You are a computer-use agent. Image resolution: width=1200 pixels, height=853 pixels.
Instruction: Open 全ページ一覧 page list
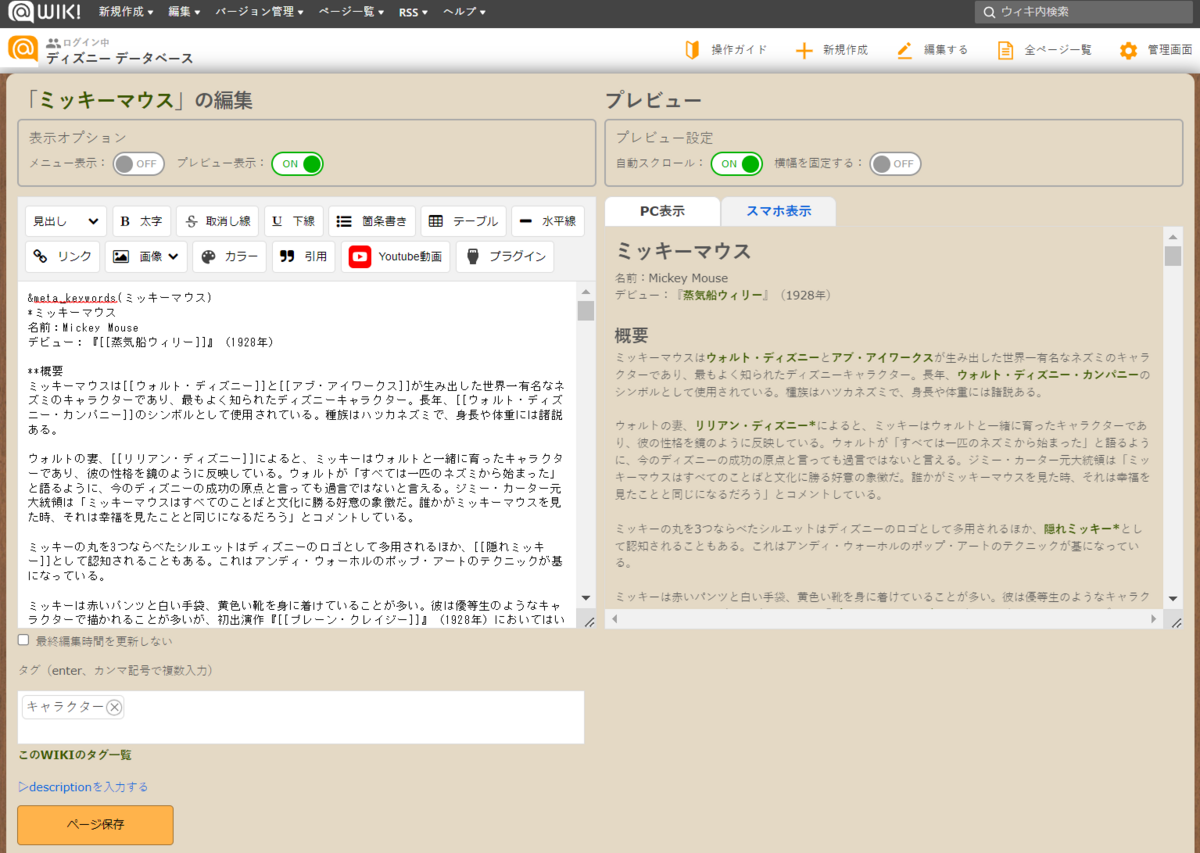point(1044,50)
